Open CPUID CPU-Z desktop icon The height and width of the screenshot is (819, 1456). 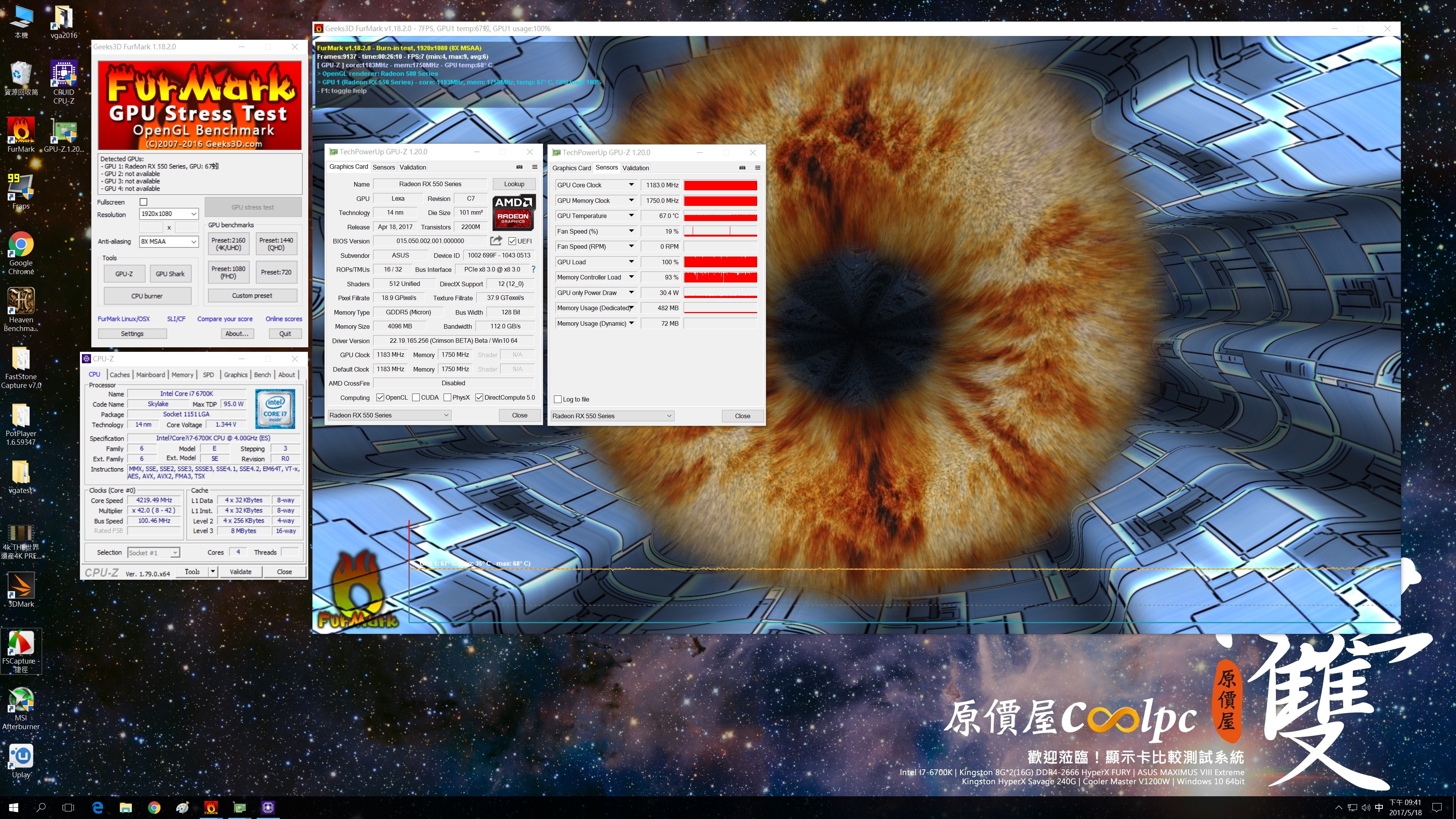coord(63,82)
